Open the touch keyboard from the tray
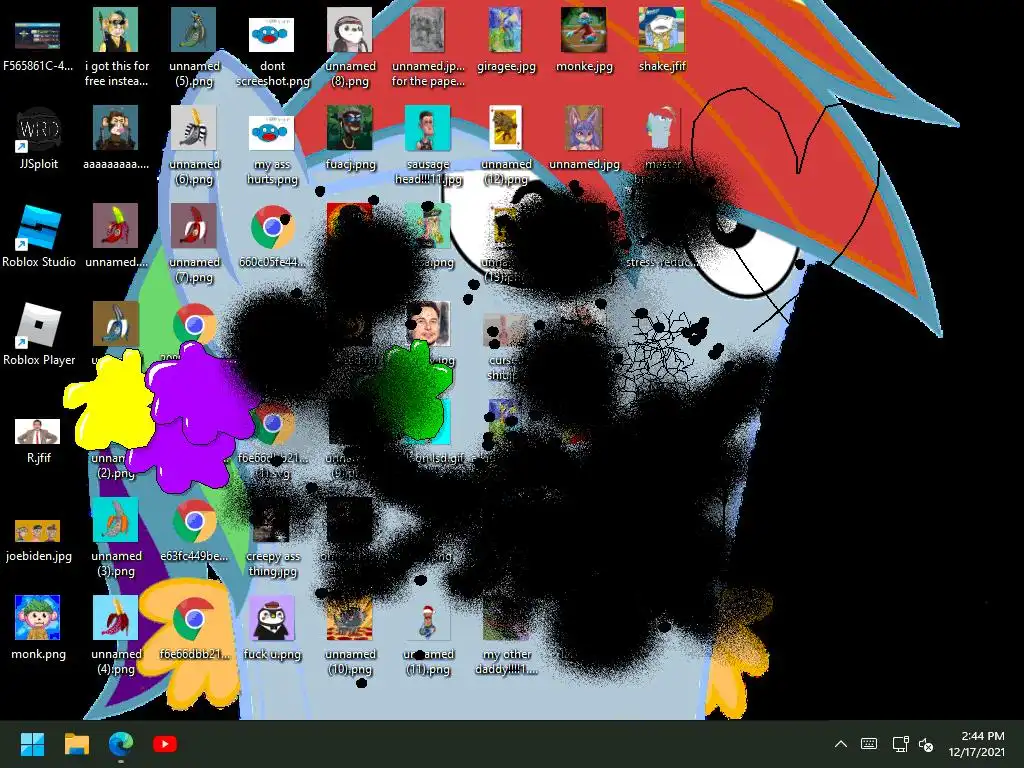The height and width of the screenshot is (768, 1024). 869,744
